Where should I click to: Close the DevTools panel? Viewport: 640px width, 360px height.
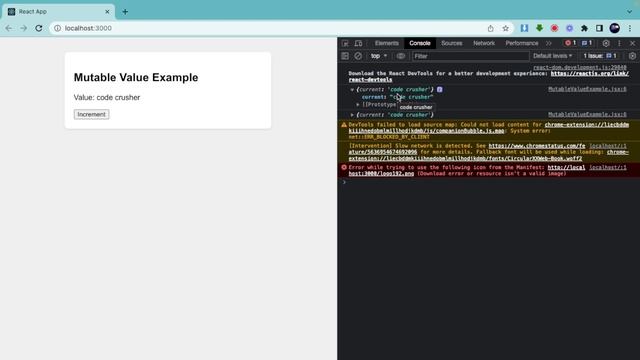(632, 43)
